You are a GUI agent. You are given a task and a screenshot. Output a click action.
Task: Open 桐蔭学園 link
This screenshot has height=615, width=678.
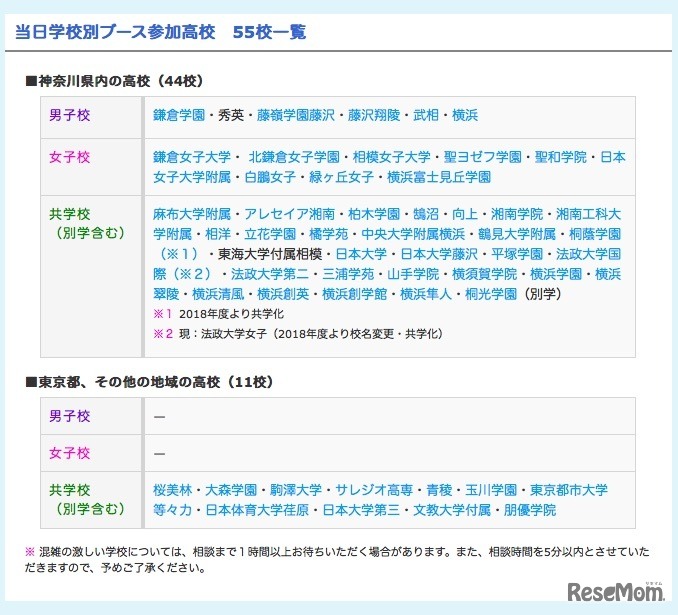pyautogui.click(x=595, y=234)
